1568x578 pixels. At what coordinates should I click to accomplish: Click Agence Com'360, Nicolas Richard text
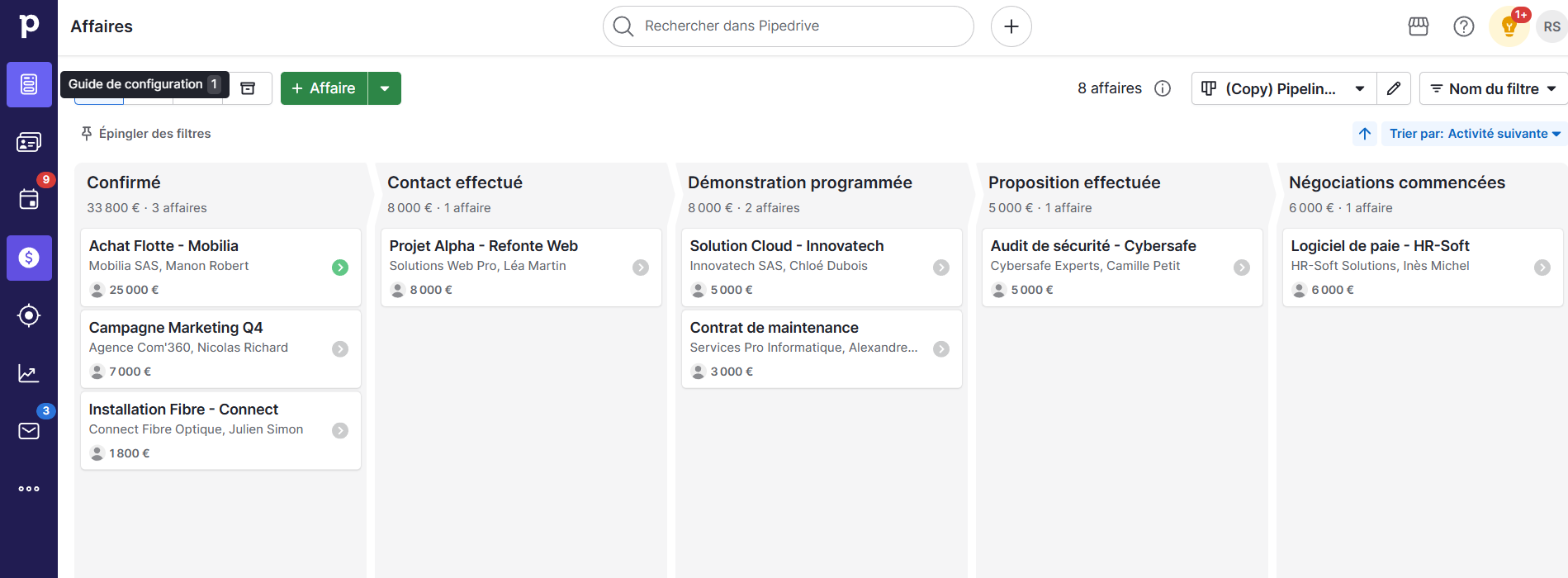(188, 348)
